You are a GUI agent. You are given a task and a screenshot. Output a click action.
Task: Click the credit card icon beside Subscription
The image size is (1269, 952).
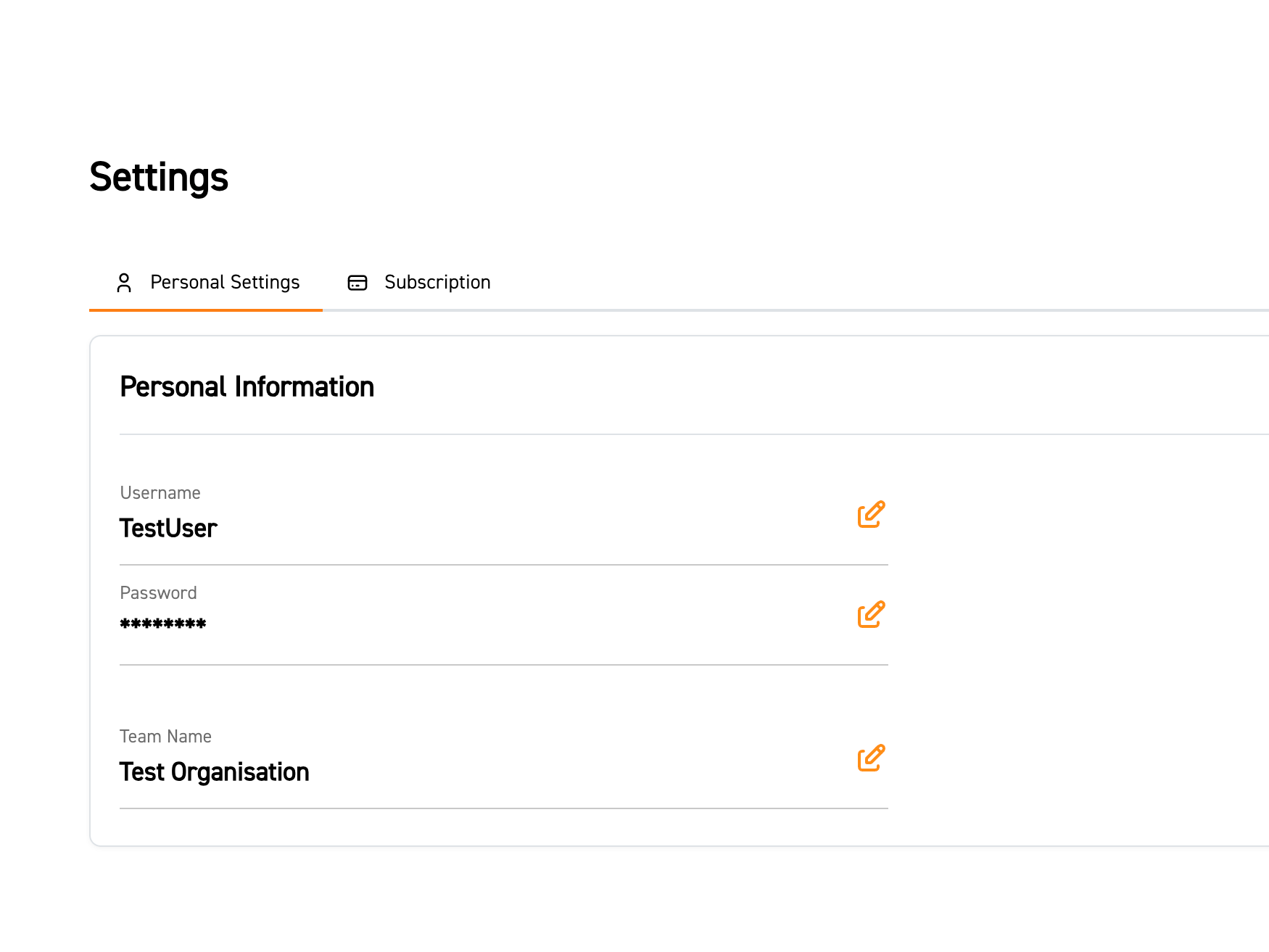click(x=357, y=283)
